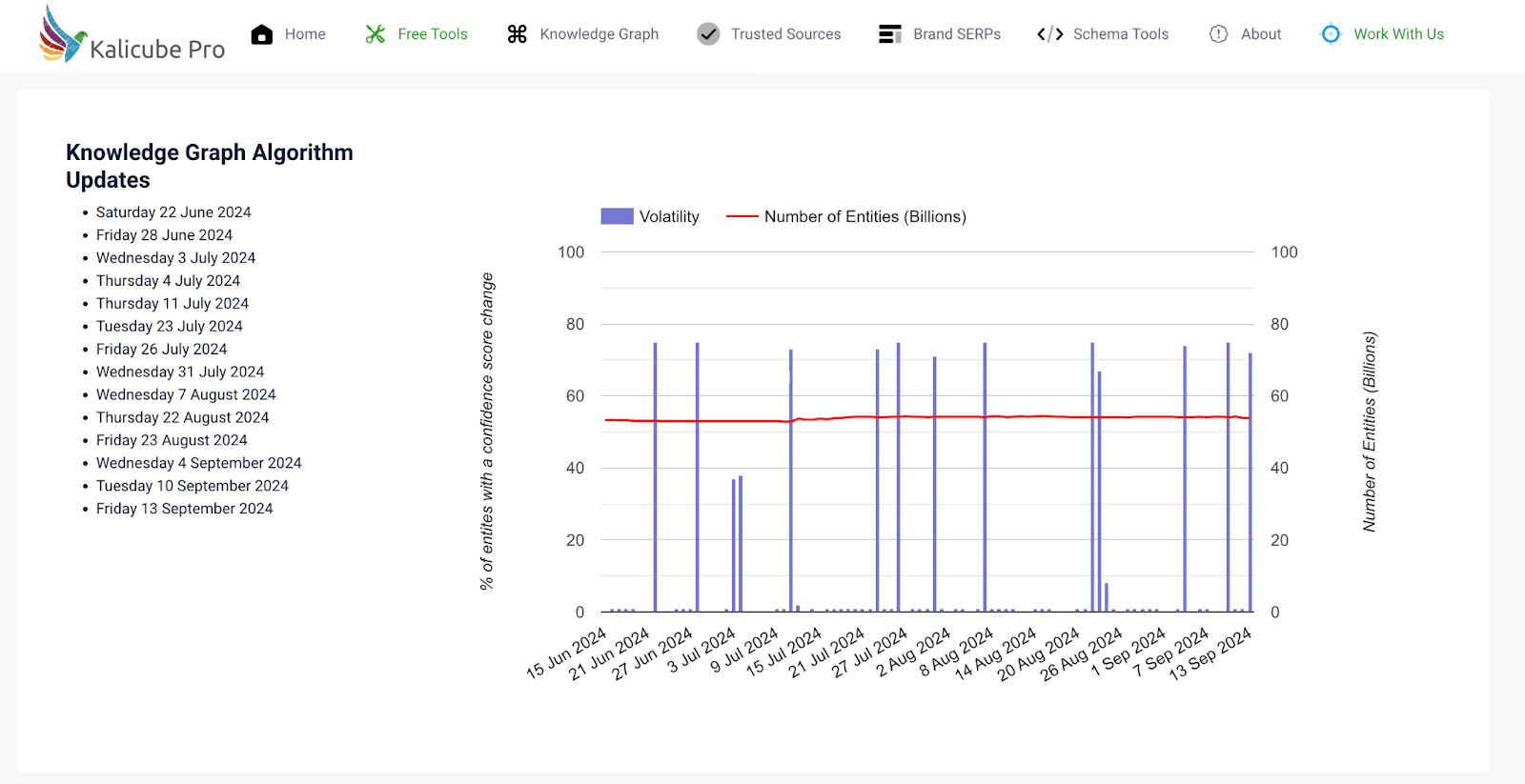The image size is (1525, 784).
Task: Toggle the Volatility legend color swatch
Action: (617, 216)
